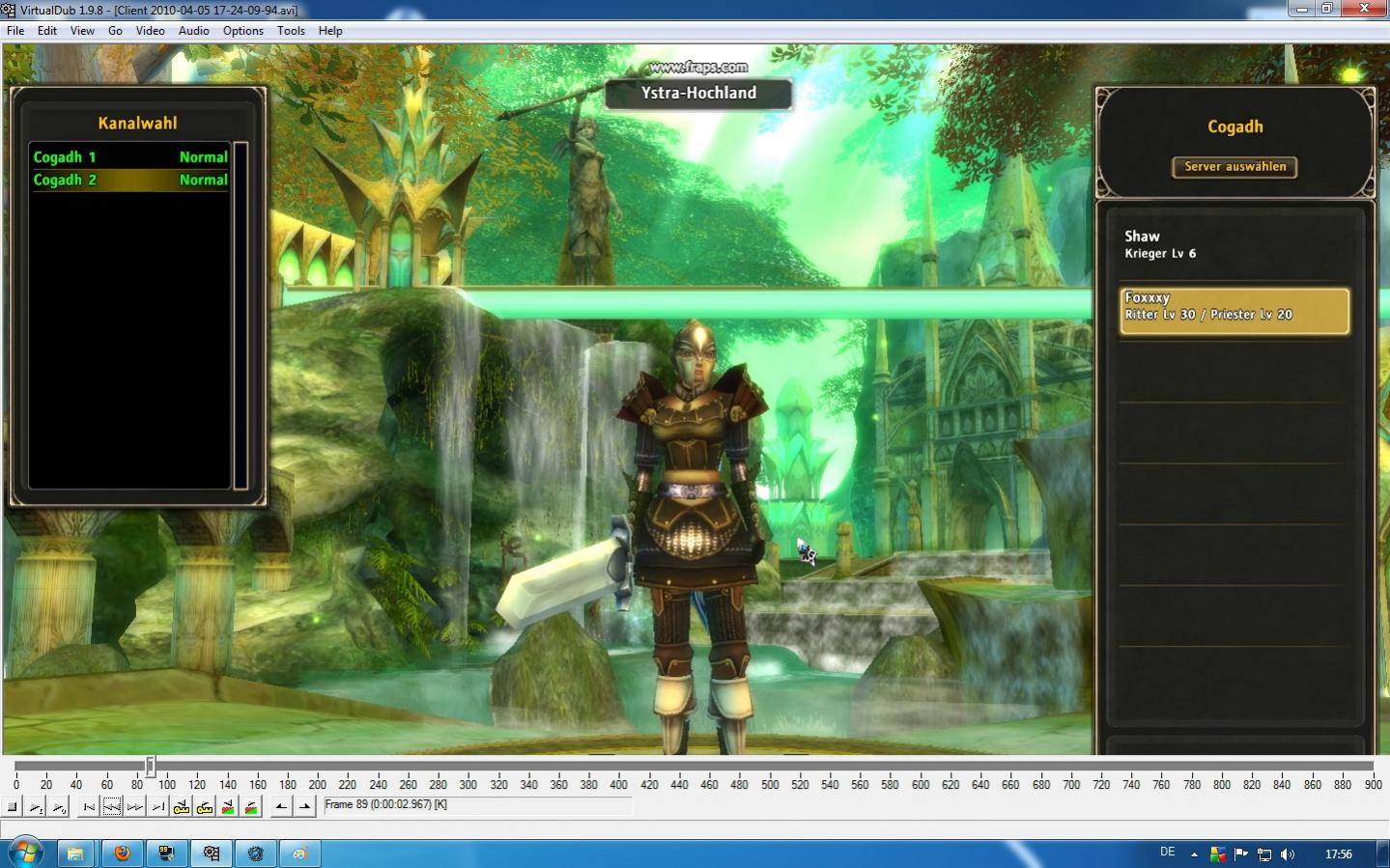Image resolution: width=1390 pixels, height=868 pixels.
Task: Scan forward for next scene change
Action: point(251,807)
